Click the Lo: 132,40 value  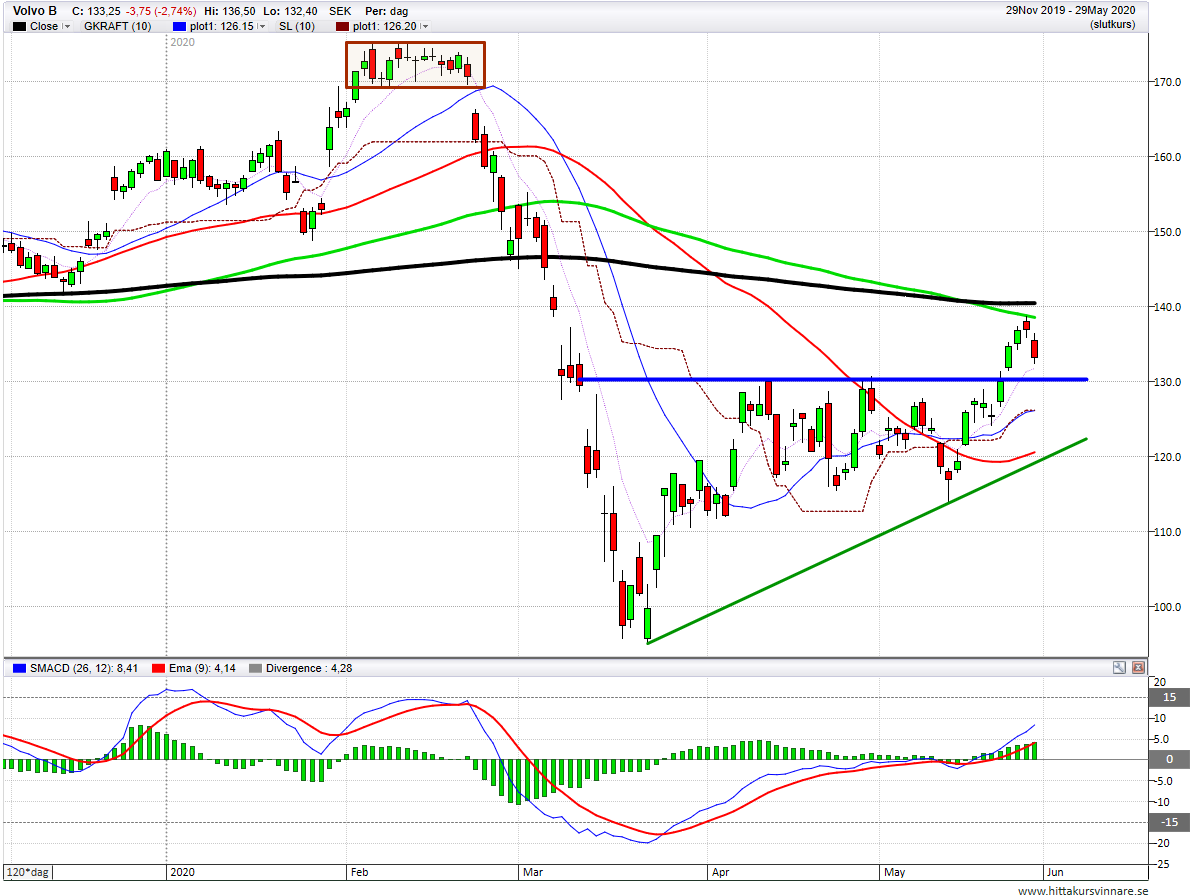[x=291, y=11]
